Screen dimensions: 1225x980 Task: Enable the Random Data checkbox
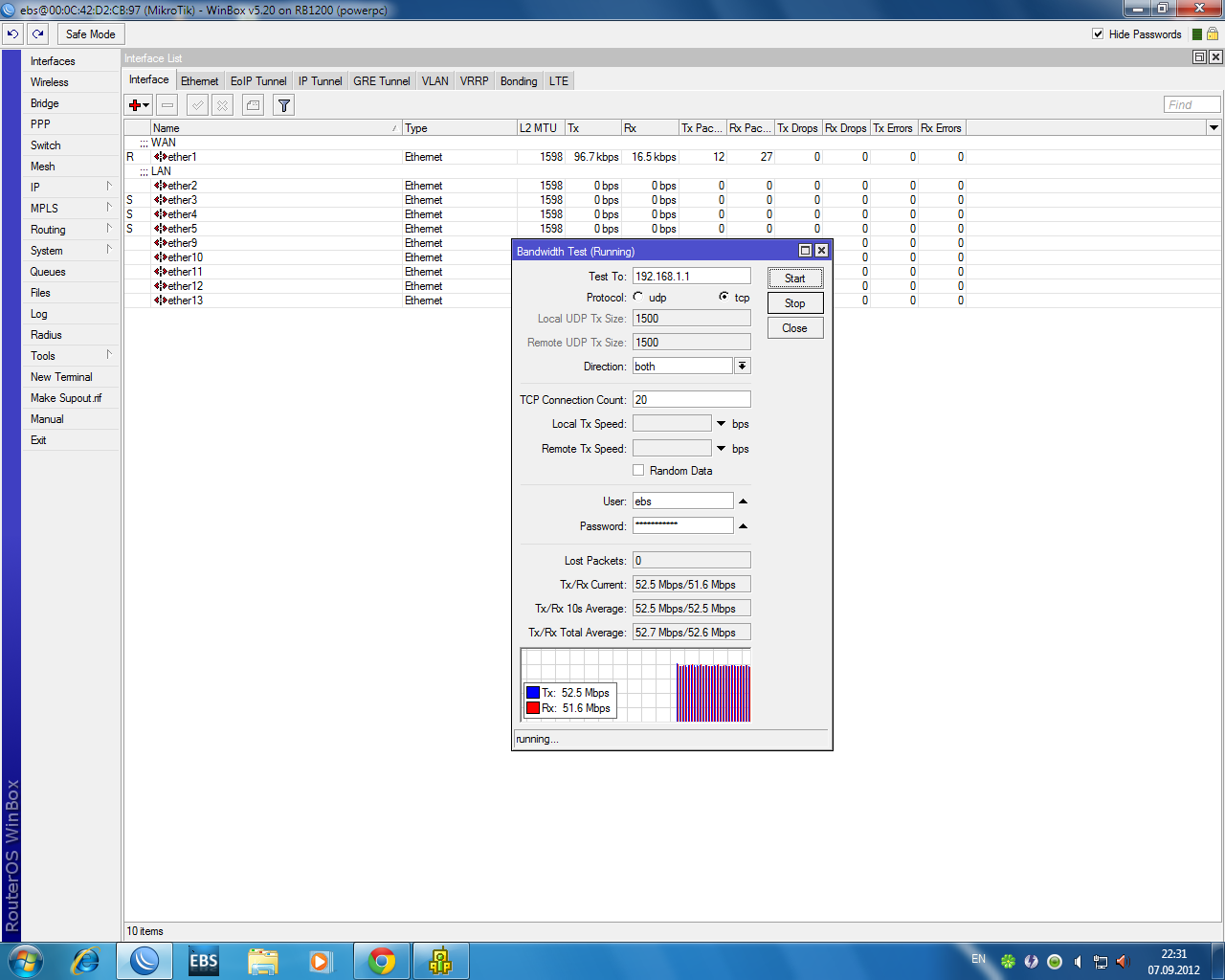638,470
